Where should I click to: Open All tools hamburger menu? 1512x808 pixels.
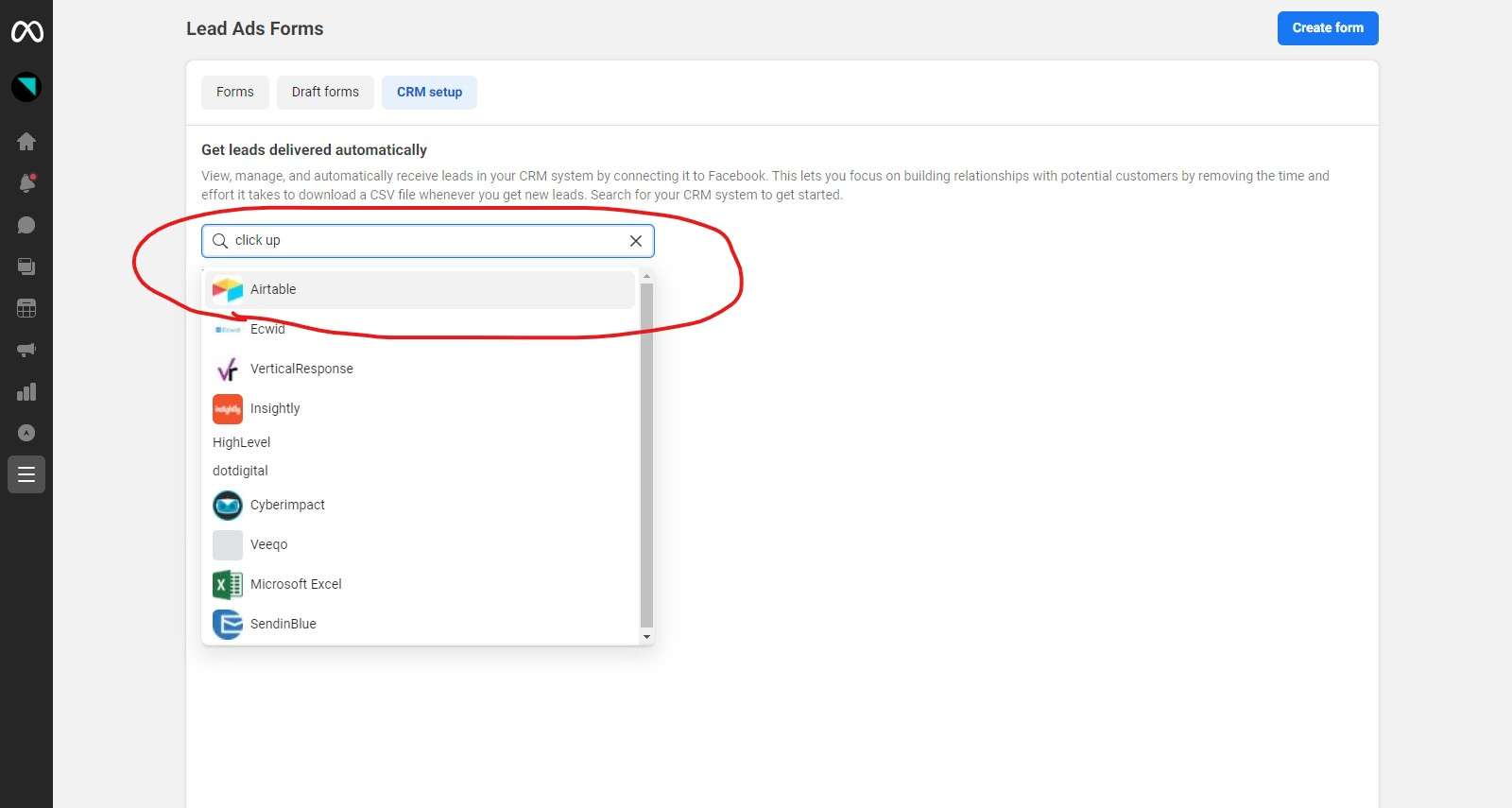[26, 474]
